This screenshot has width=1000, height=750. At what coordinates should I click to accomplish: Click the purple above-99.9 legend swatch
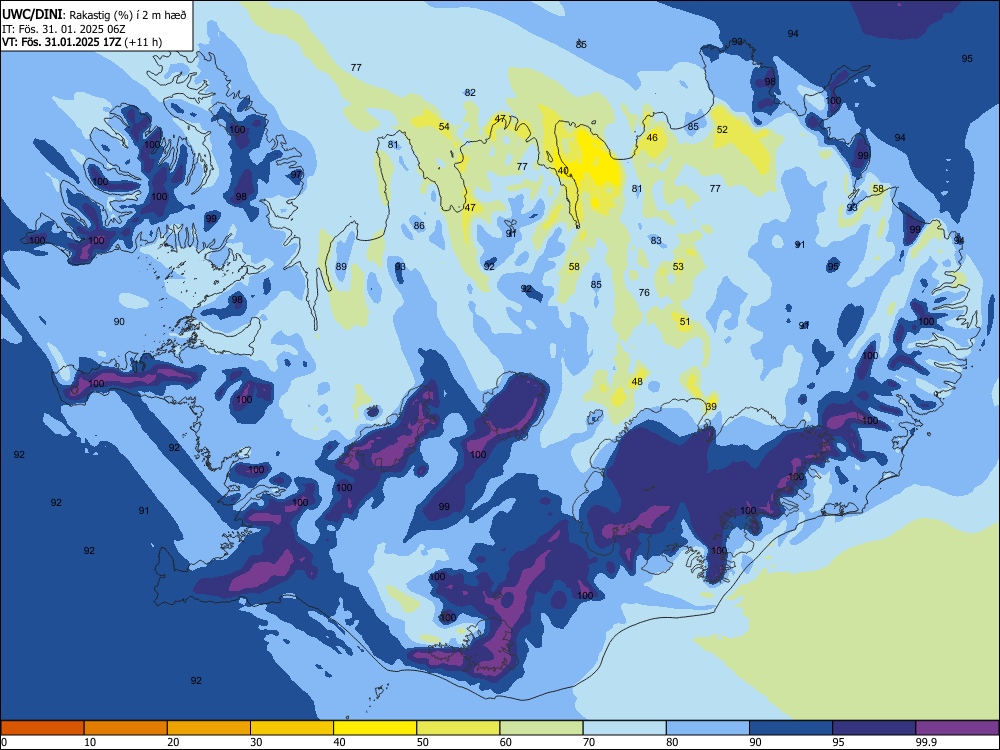coord(957,728)
